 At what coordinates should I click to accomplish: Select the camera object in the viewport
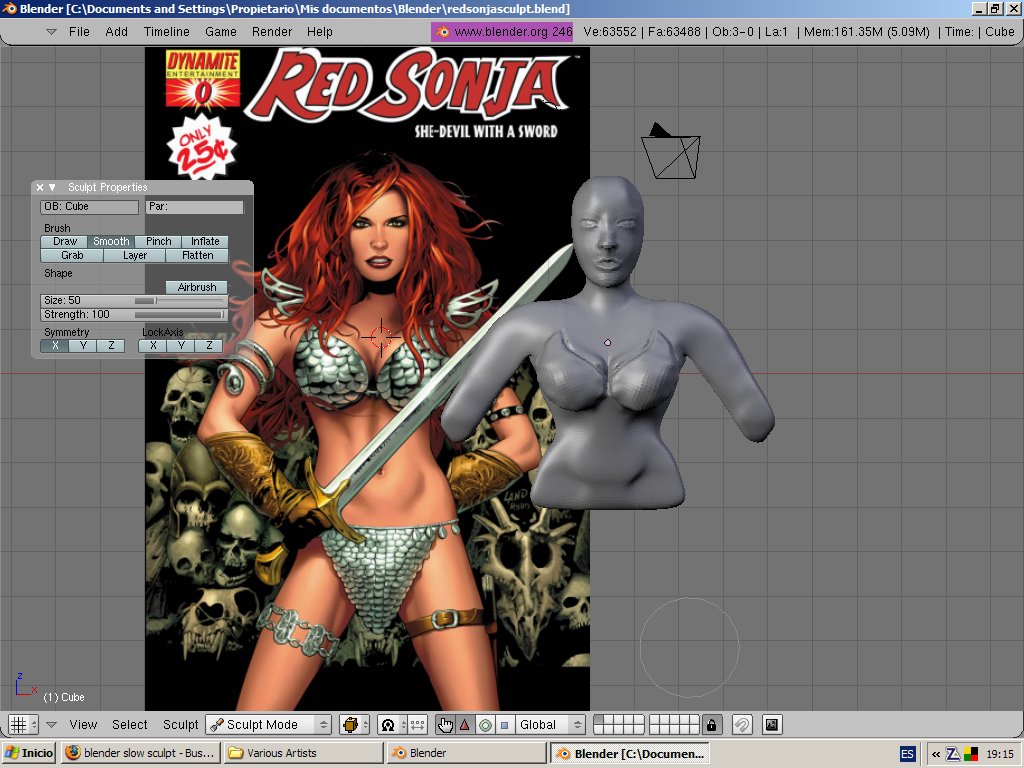(671, 151)
